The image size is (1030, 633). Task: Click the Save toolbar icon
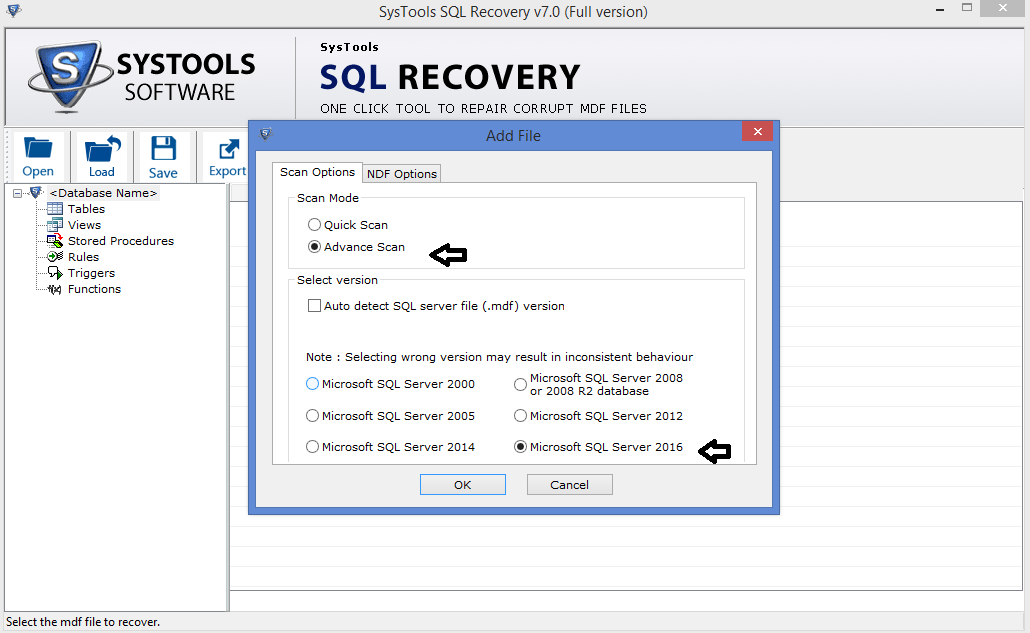(x=163, y=156)
